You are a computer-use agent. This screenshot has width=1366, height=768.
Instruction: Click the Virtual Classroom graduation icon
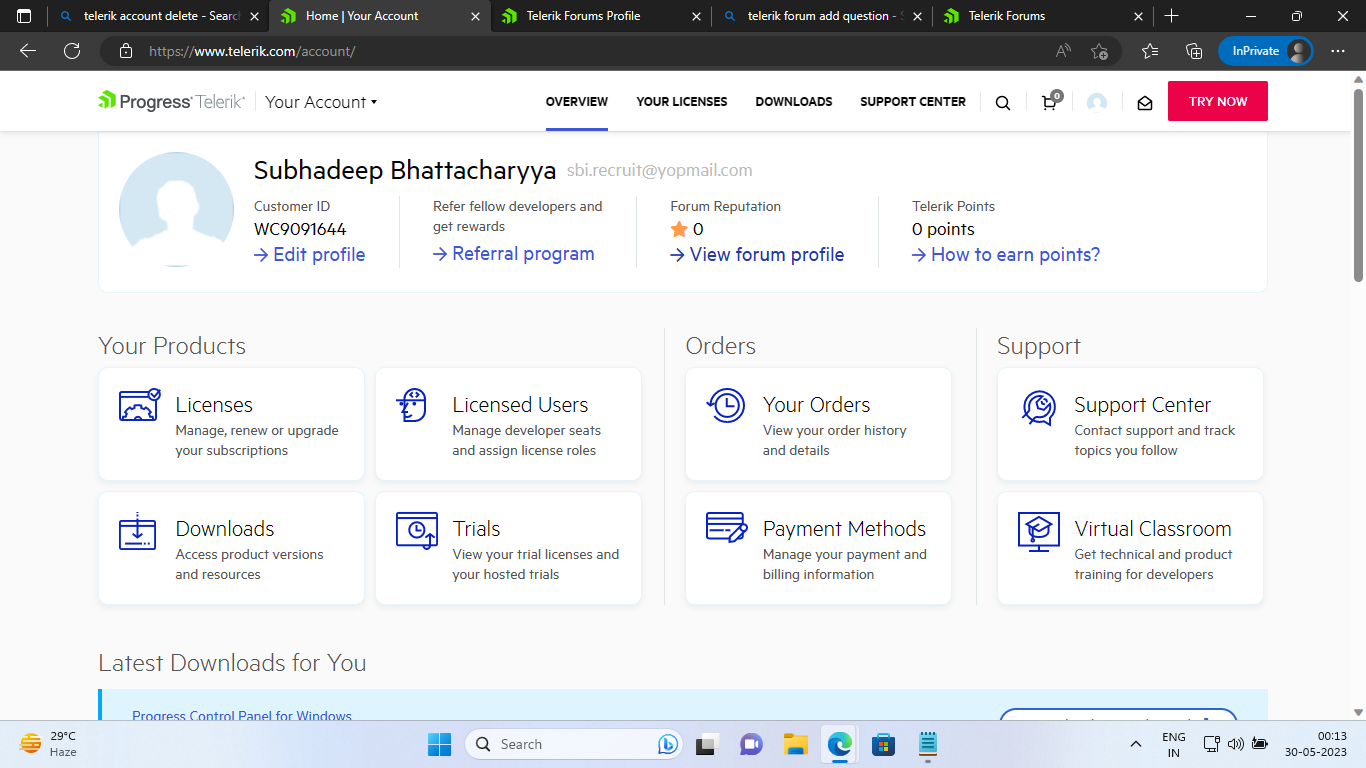pyautogui.click(x=1038, y=532)
